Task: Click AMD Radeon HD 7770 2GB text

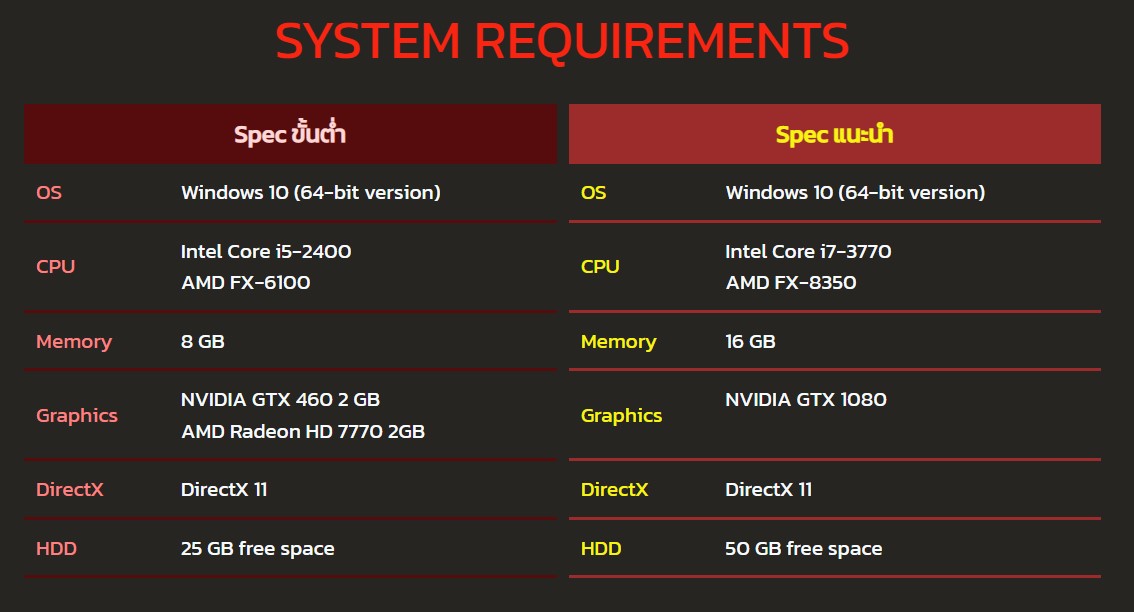Action: 303,431
